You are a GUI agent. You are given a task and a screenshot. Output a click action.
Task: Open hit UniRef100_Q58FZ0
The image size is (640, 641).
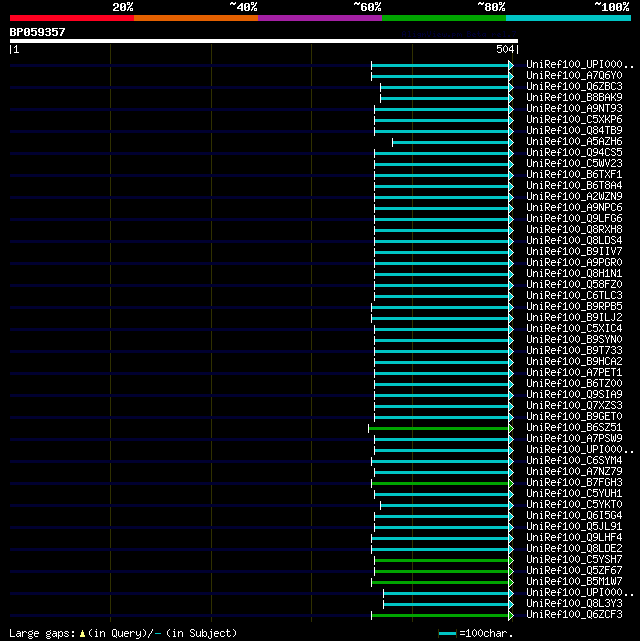coord(574,285)
